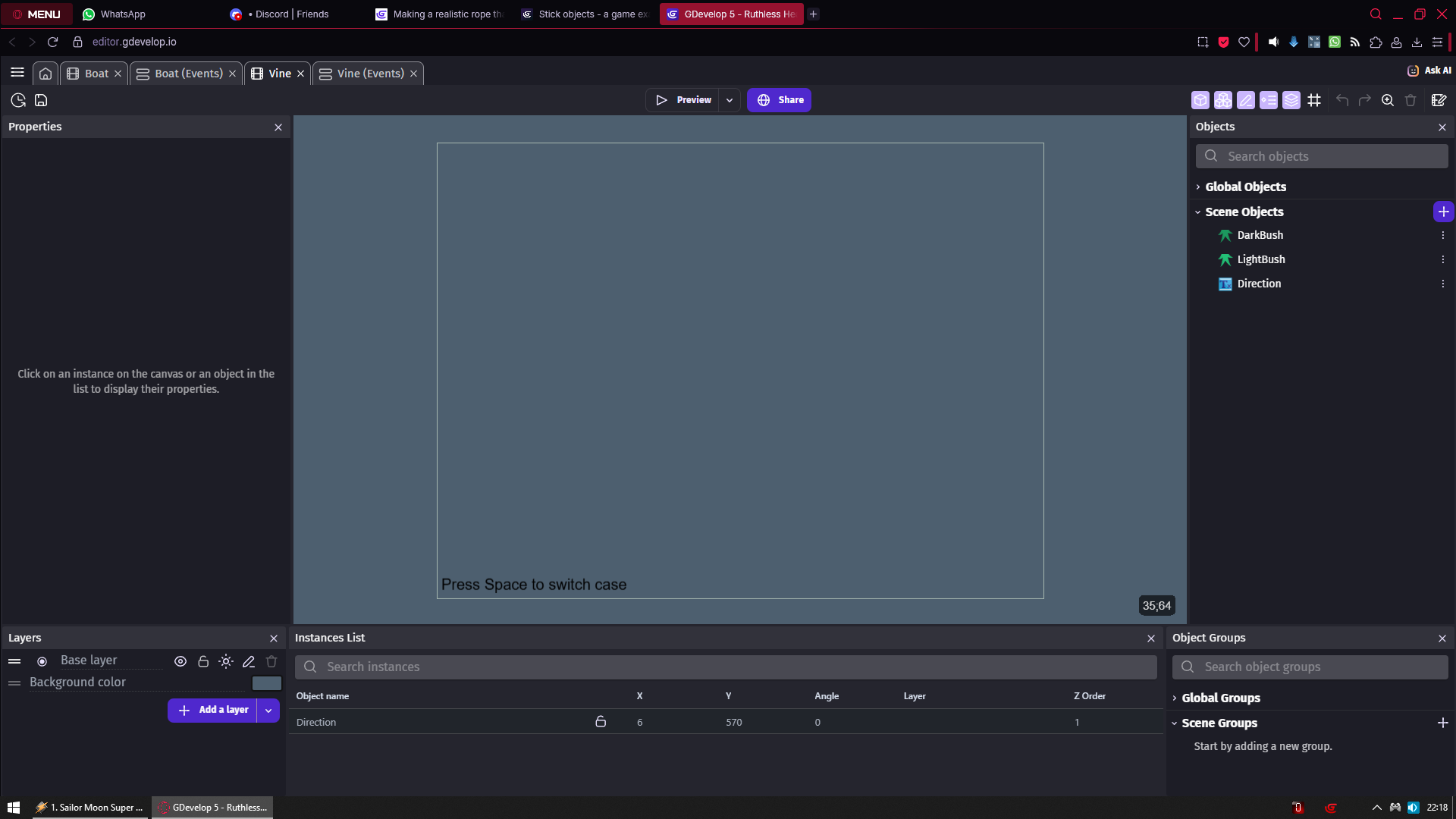Toggle the Object Groups panel icon
Screen dimensions: 1456x819
pyautogui.click(x=1222, y=100)
